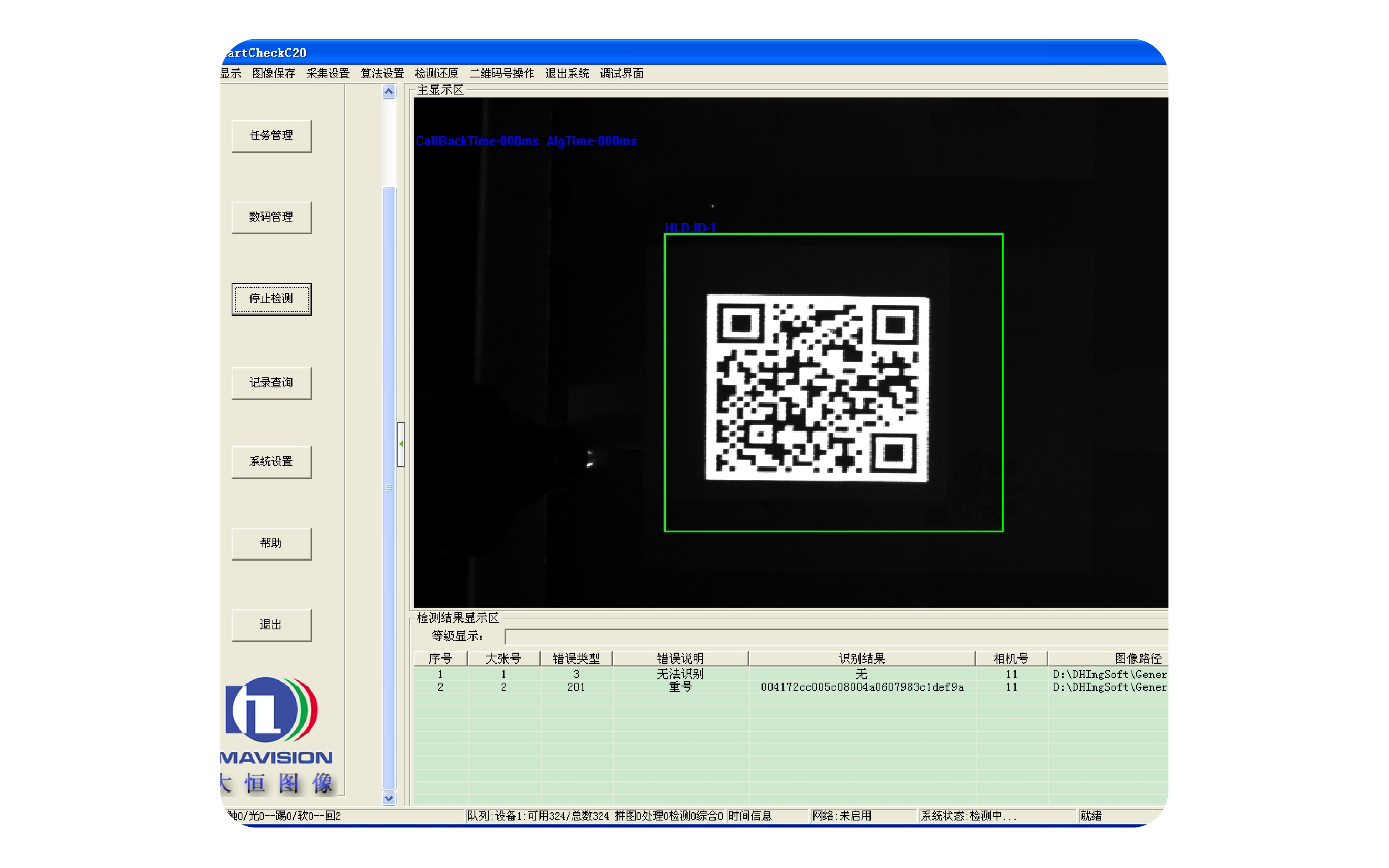The height and width of the screenshot is (868, 1389).
Task: Click the 退出系统 menu item
Action: point(567,73)
